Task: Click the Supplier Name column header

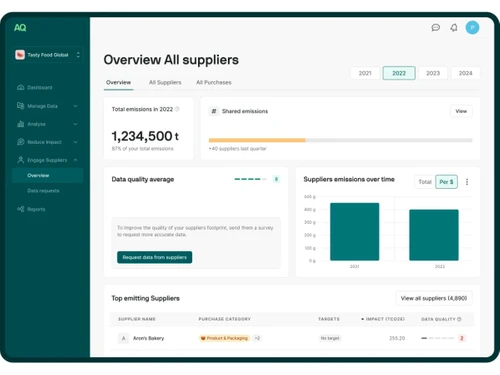Action: click(x=137, y=319)
